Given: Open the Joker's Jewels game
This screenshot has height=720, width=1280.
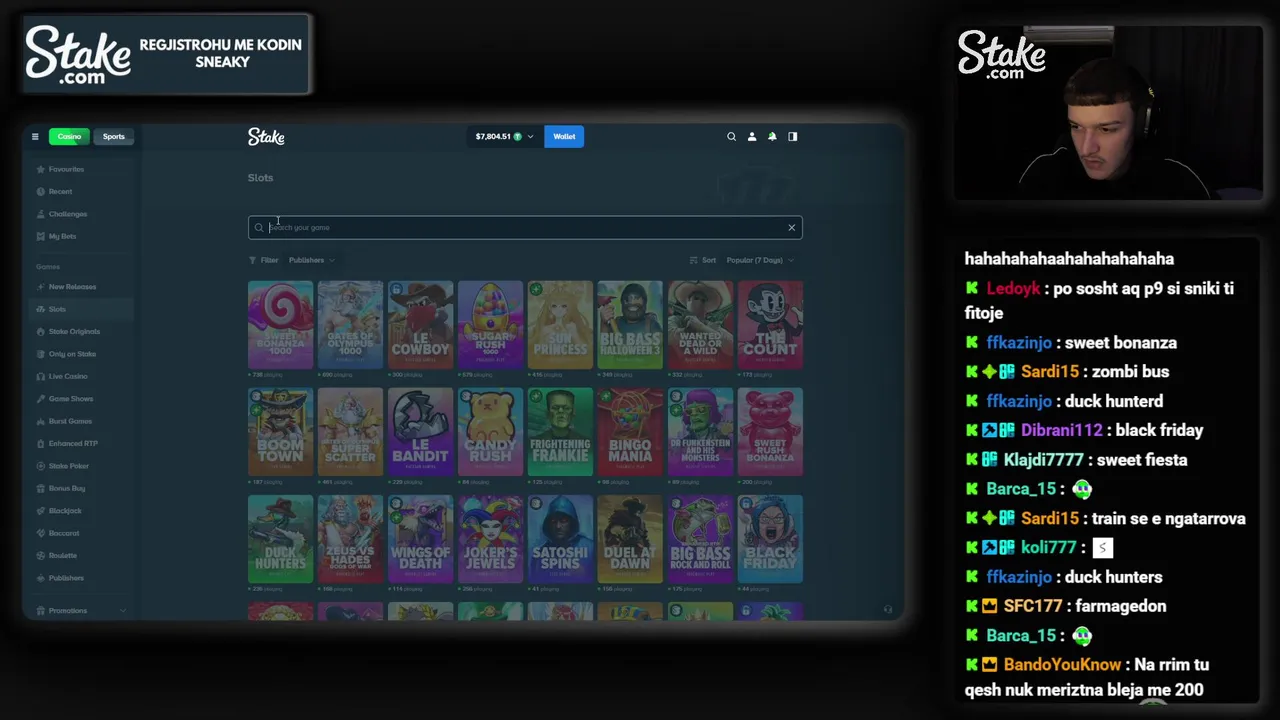Looking at the screenshot, I should point(490,539).
